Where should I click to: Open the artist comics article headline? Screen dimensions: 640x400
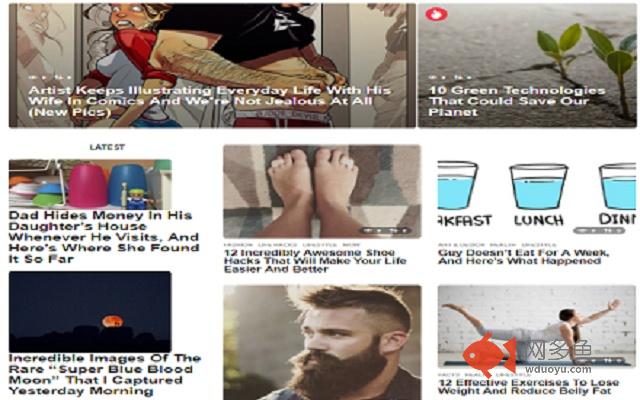coord(210,101)
